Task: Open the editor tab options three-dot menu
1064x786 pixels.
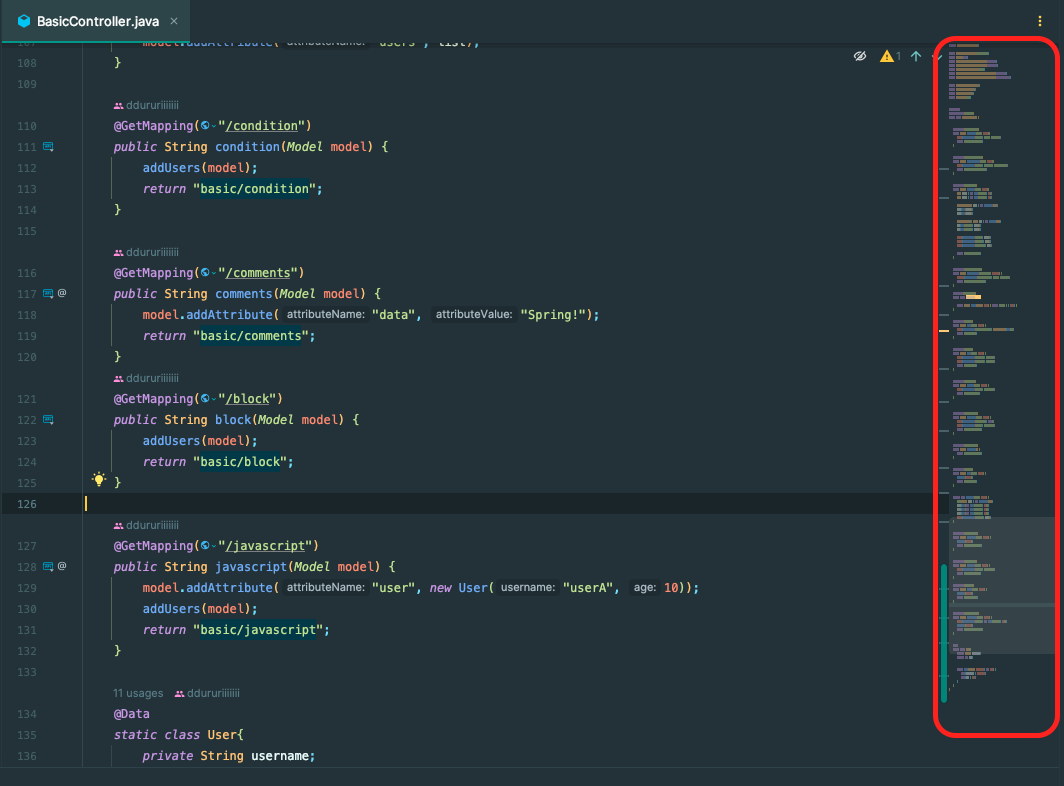Action: coord(1040,21)
